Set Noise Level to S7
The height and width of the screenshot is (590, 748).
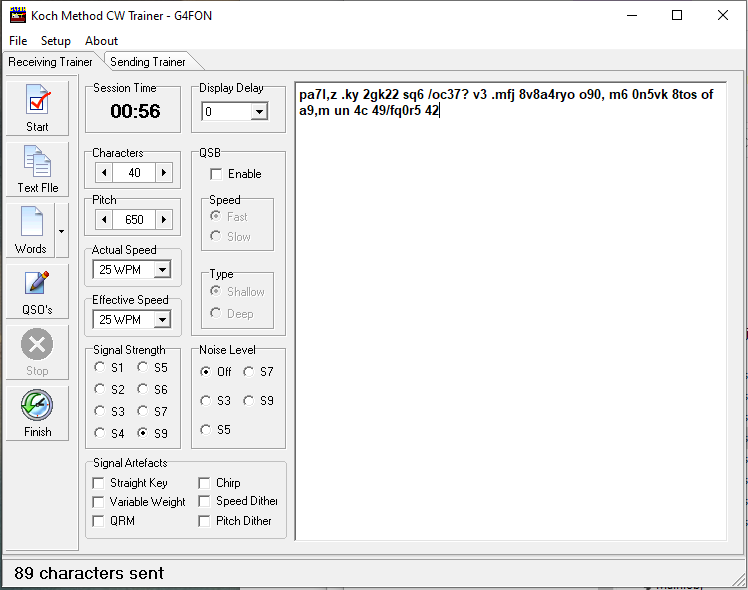[248, 372]
